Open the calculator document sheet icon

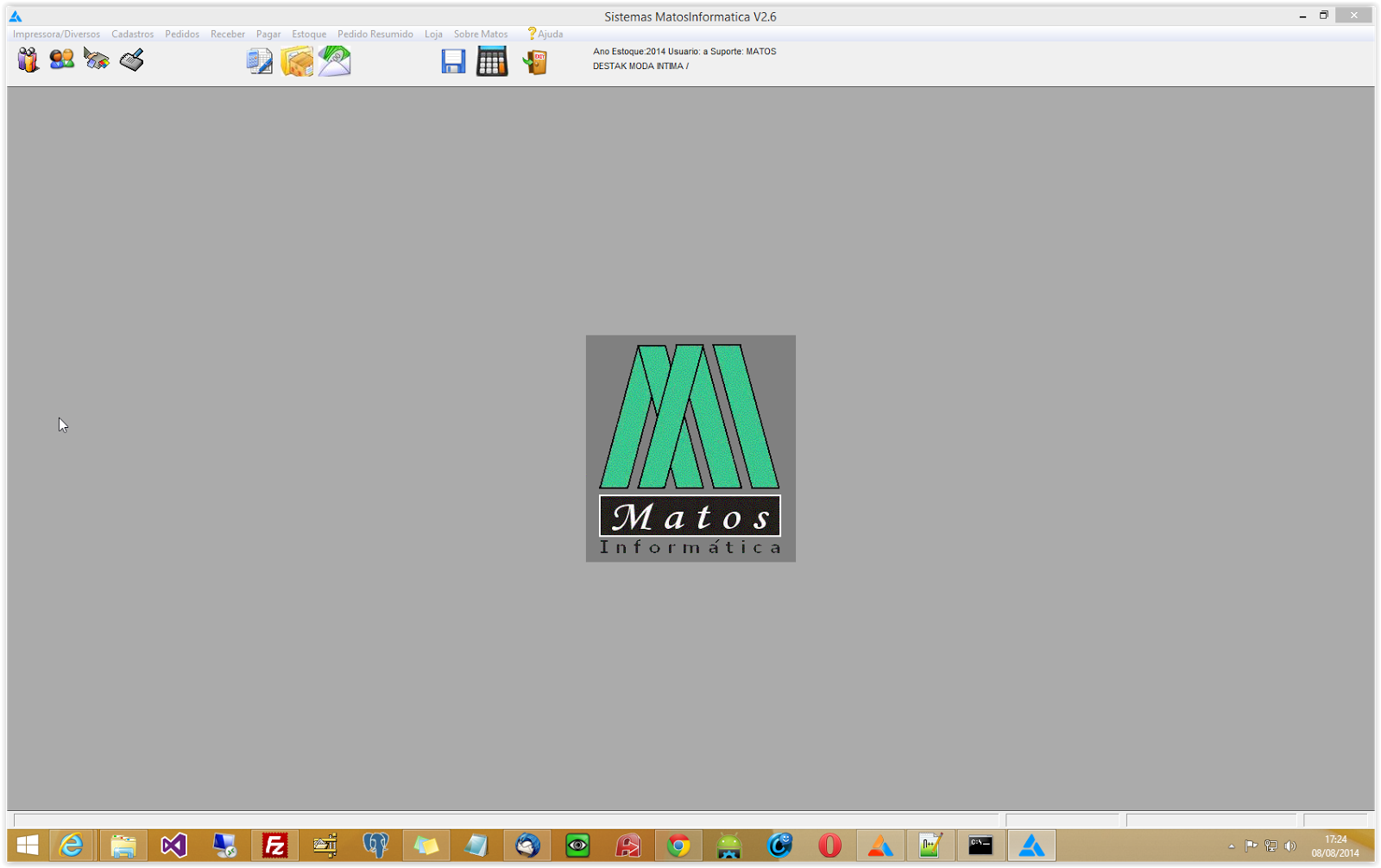point(259,61)
